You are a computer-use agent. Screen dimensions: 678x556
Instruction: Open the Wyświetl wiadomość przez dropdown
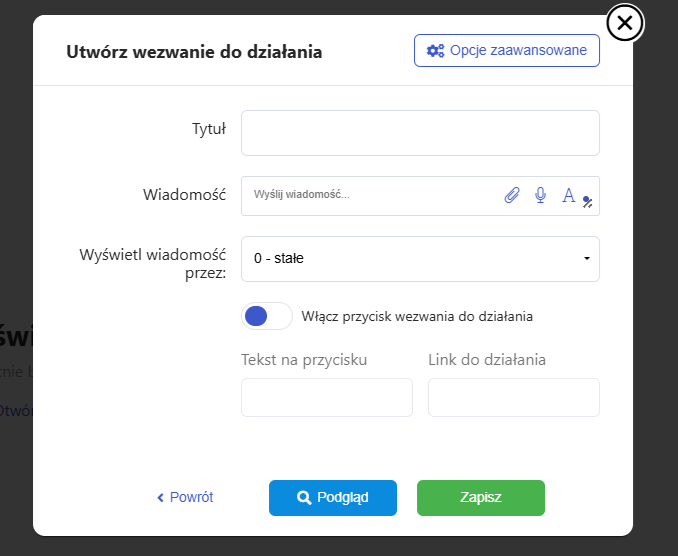[x=420, y=259]
